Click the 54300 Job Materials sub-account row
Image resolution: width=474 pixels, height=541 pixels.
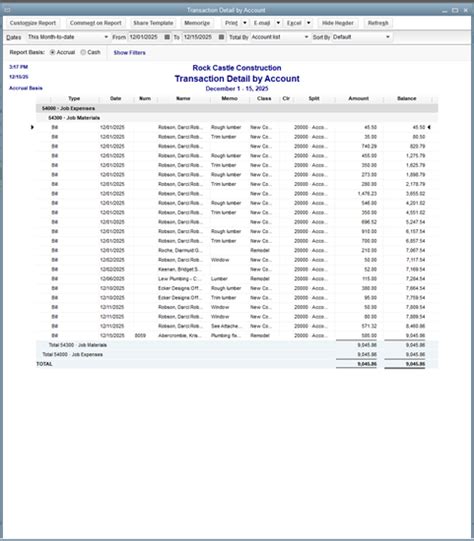pyautogui.click(x=237, y=118)
